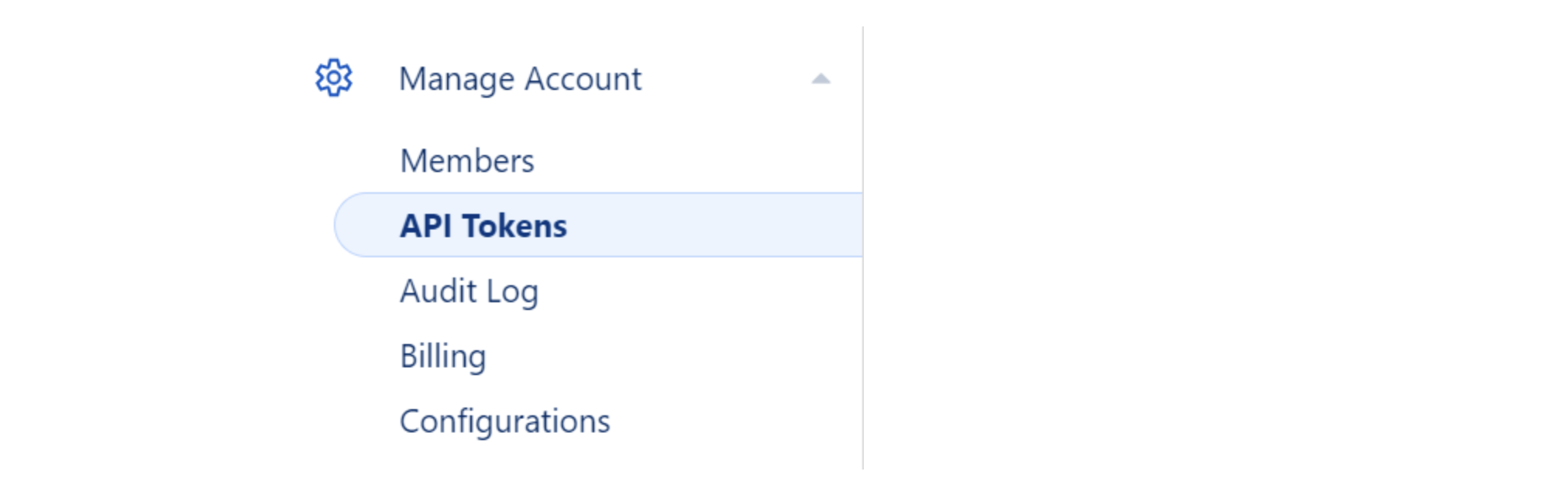Choose Members under Manage Account

pyautogui.click(x=467, y=161)
